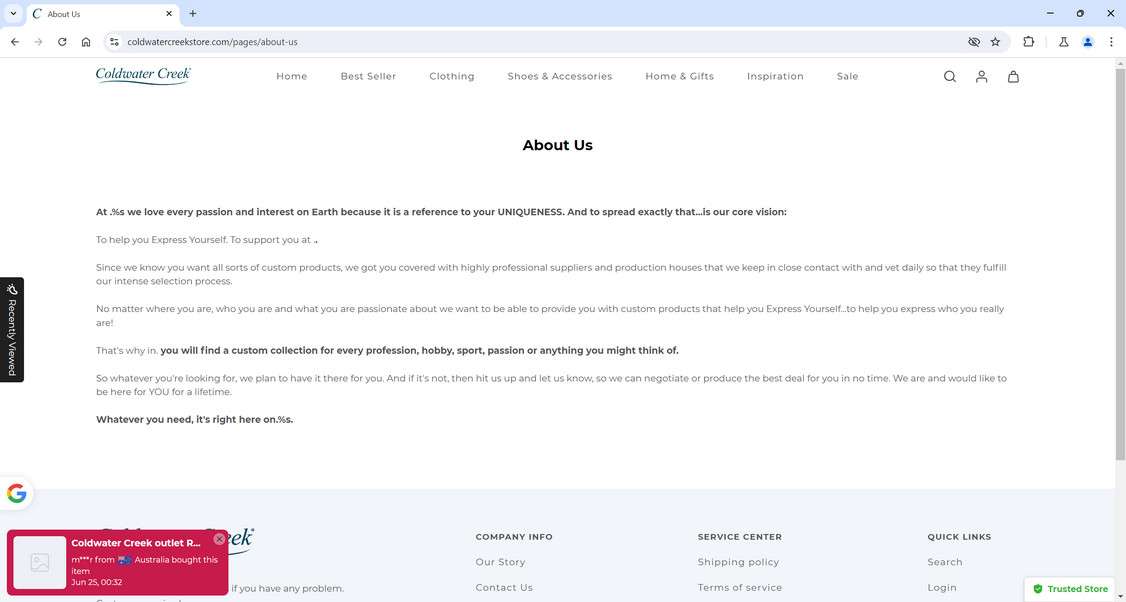
Task: Dismiss the purchase notification popup
Action: 219,539
